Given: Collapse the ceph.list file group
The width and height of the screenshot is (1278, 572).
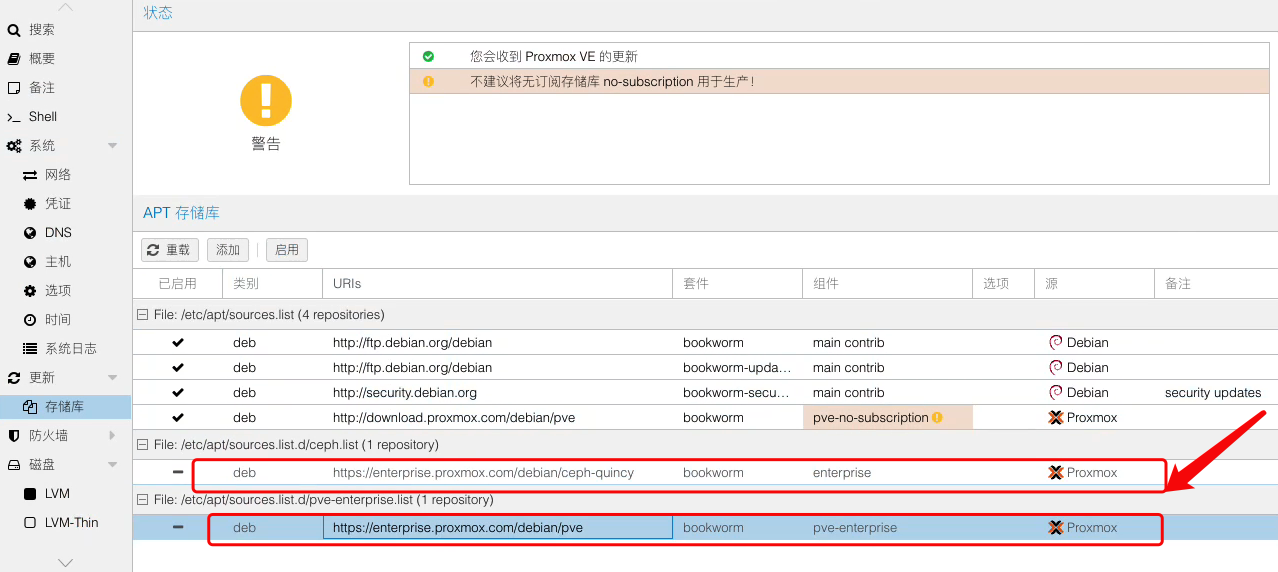Looking at the screenshot, I should (142, 445).
